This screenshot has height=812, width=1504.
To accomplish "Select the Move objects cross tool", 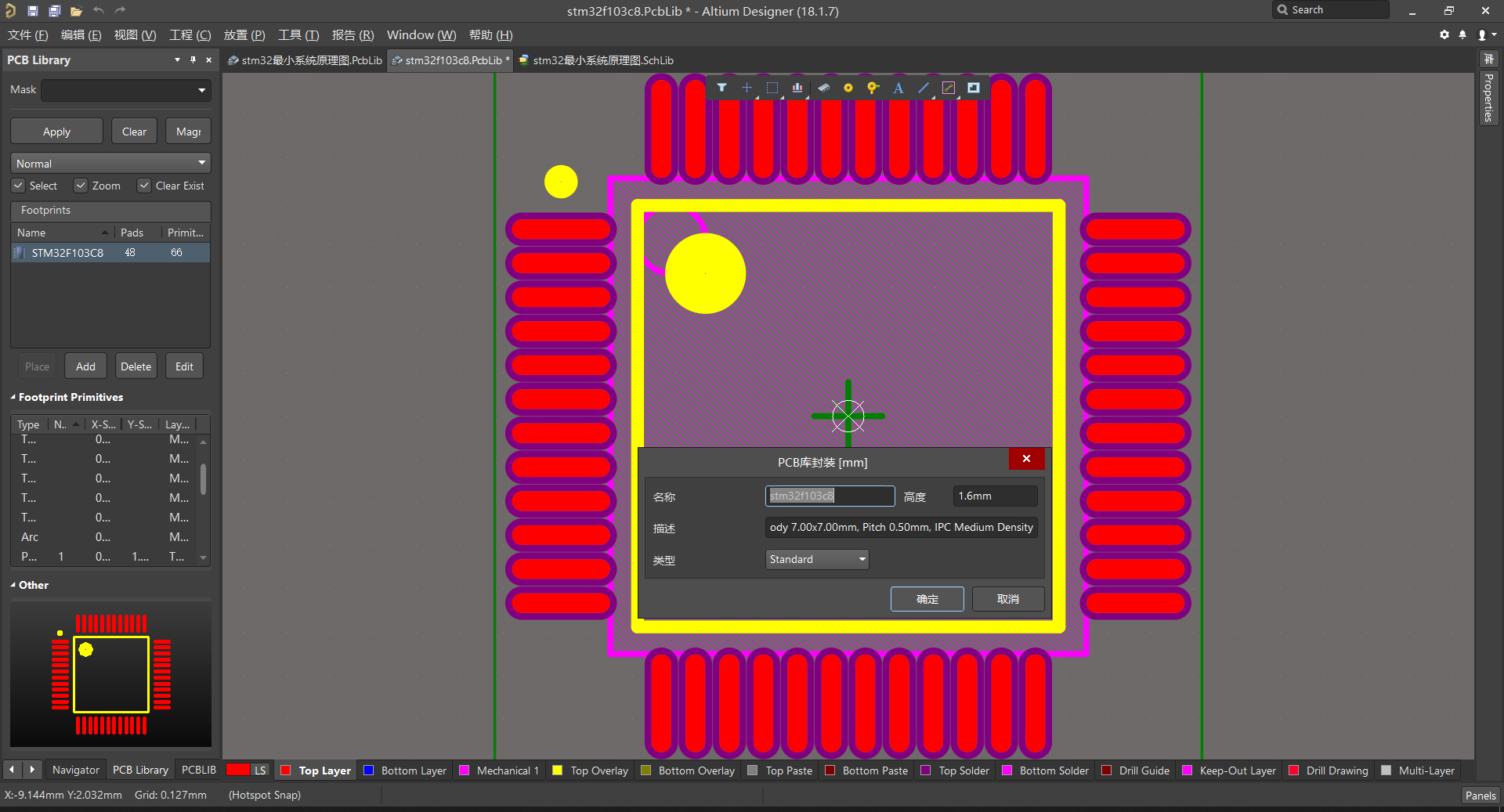I will point(747,88).
